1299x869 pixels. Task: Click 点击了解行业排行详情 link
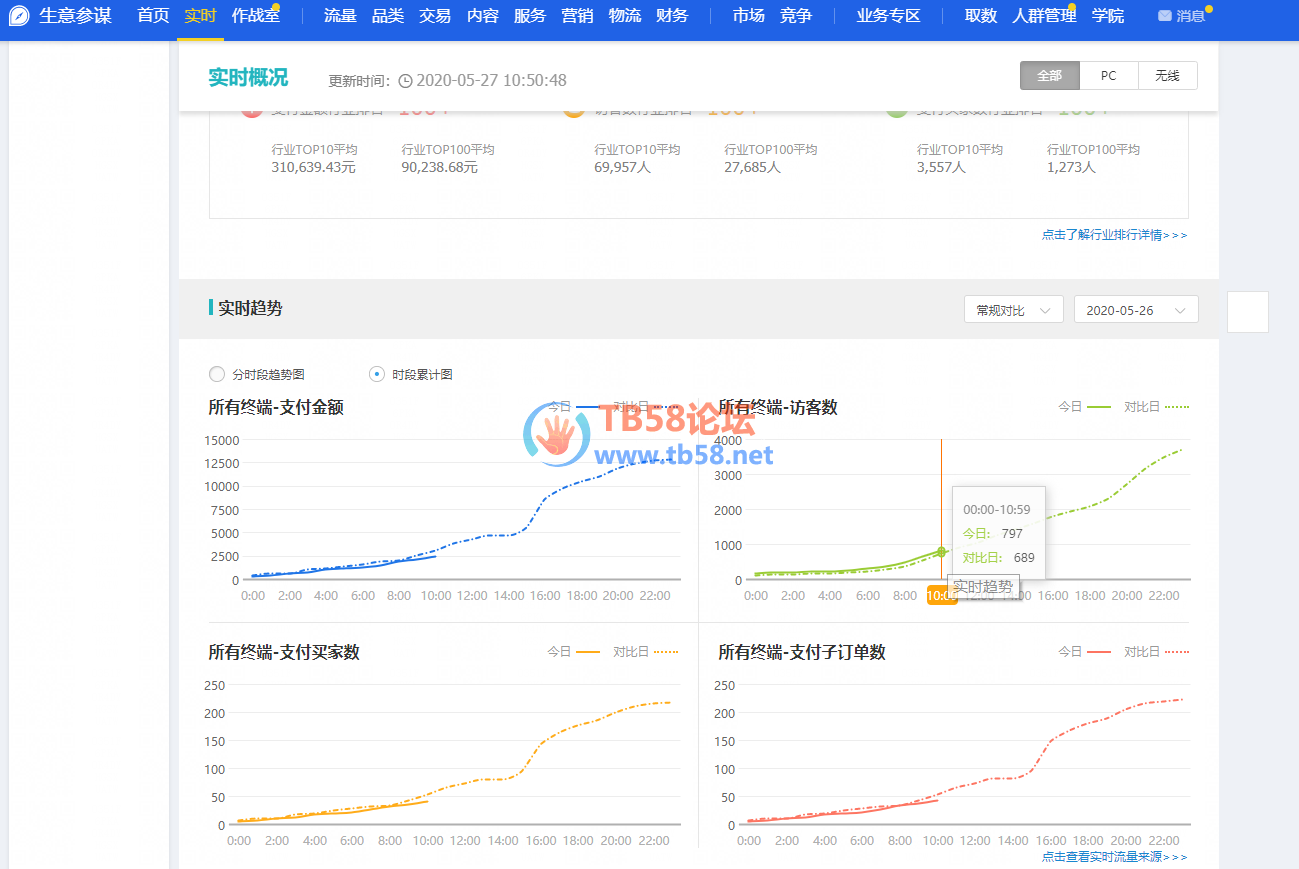pos(1114,235)
